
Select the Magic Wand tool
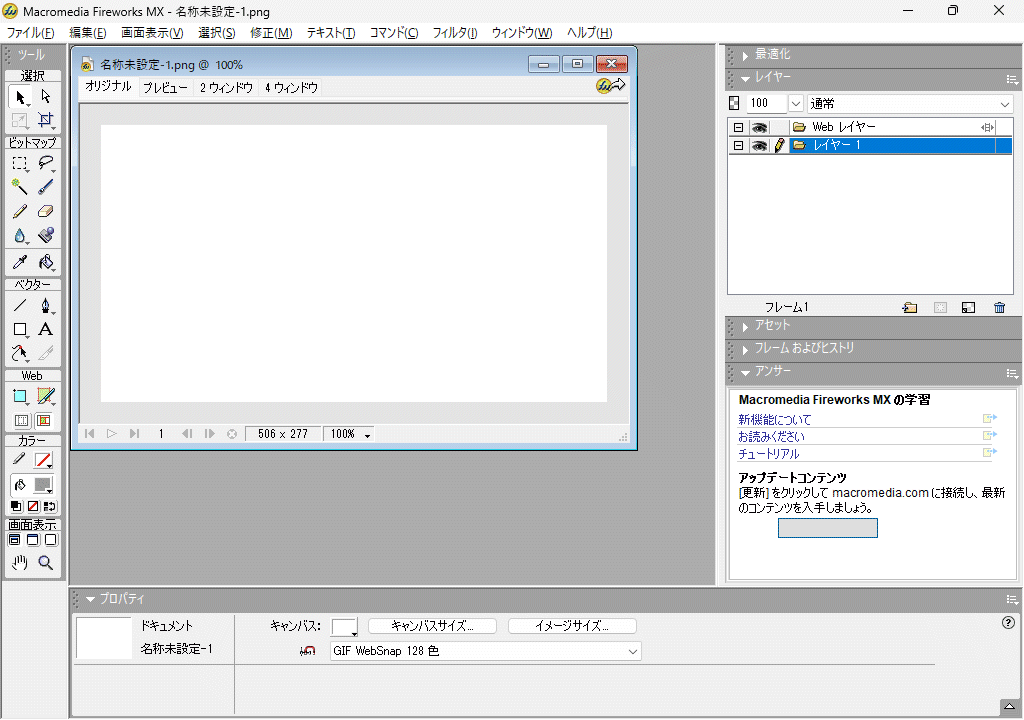20,186
